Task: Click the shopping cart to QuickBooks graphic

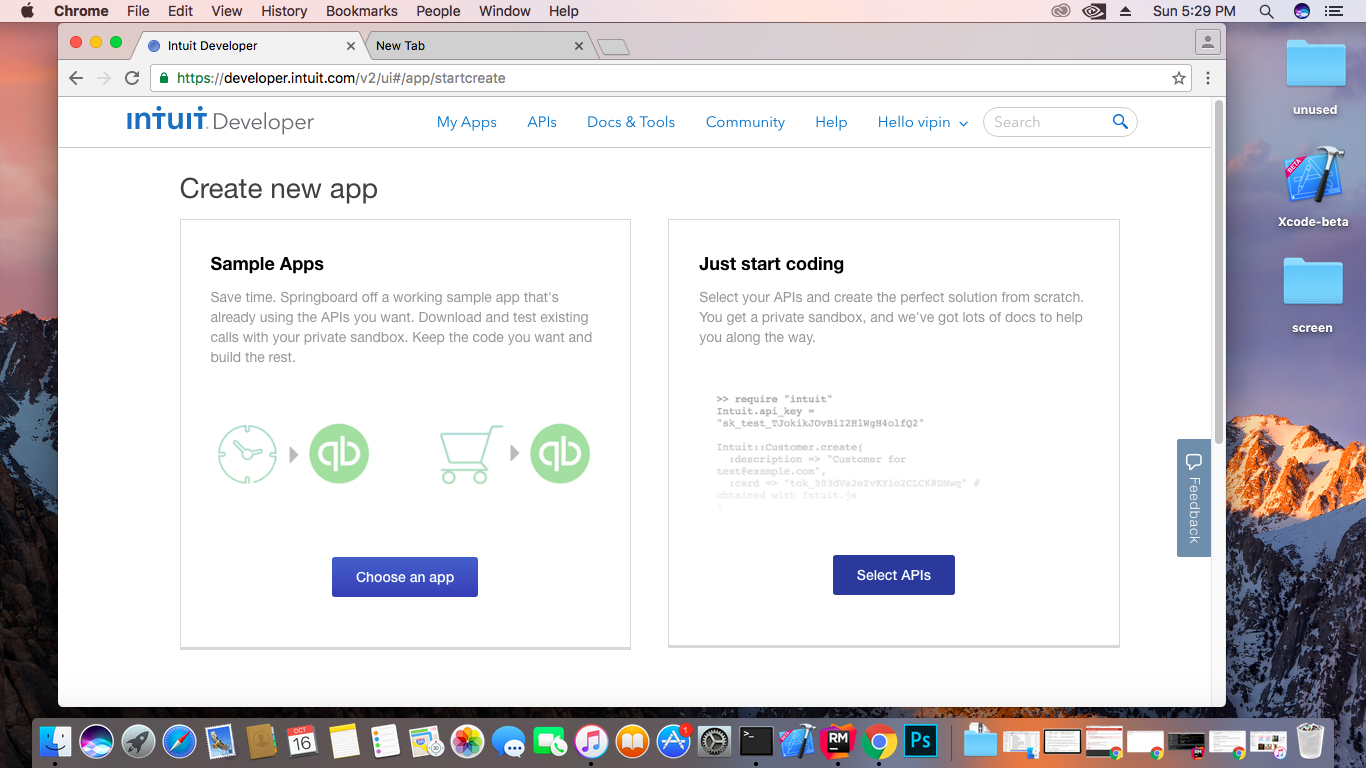Action: coord(514,454)
